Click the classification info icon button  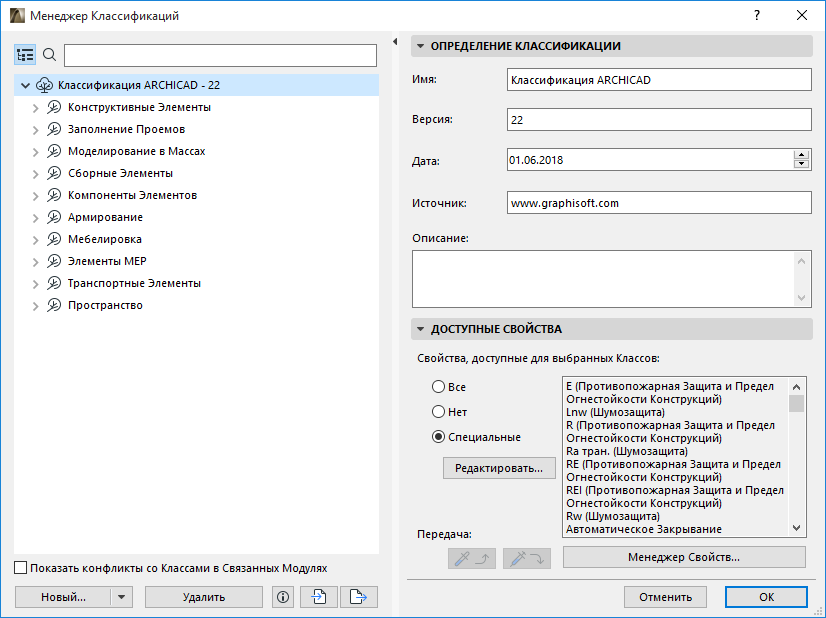(283, 597)
